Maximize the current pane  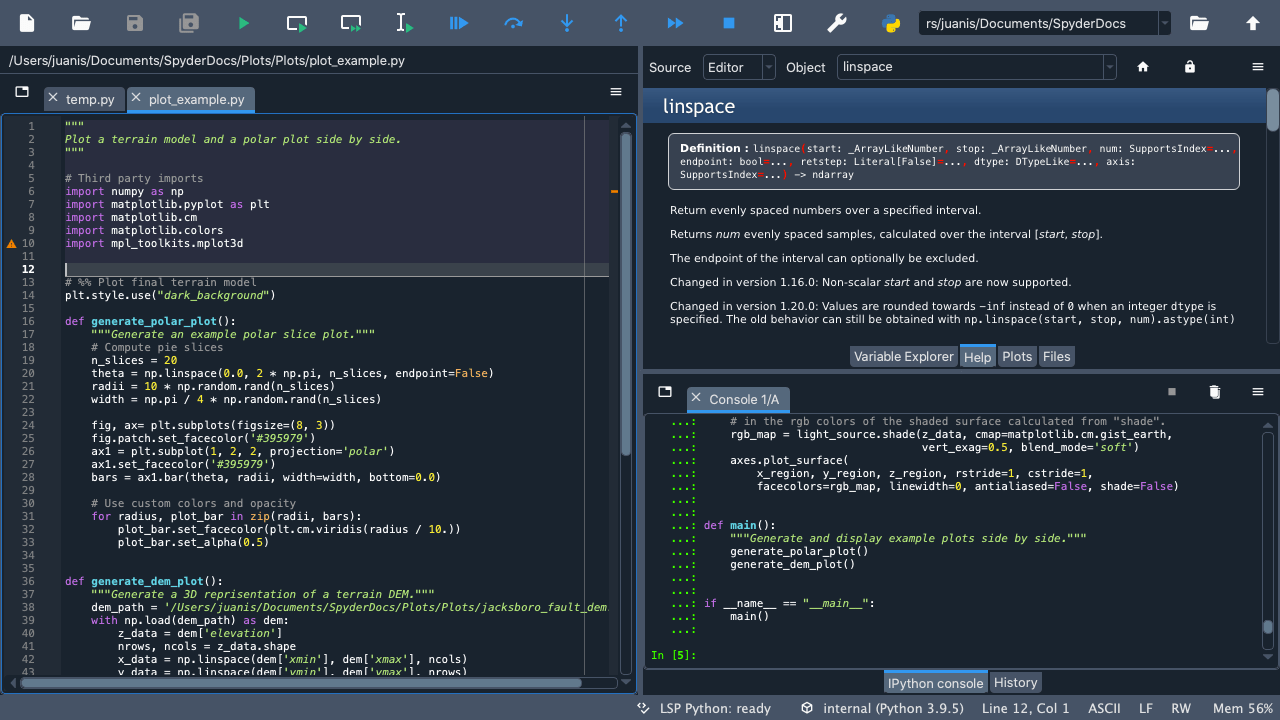coord(783,23)
